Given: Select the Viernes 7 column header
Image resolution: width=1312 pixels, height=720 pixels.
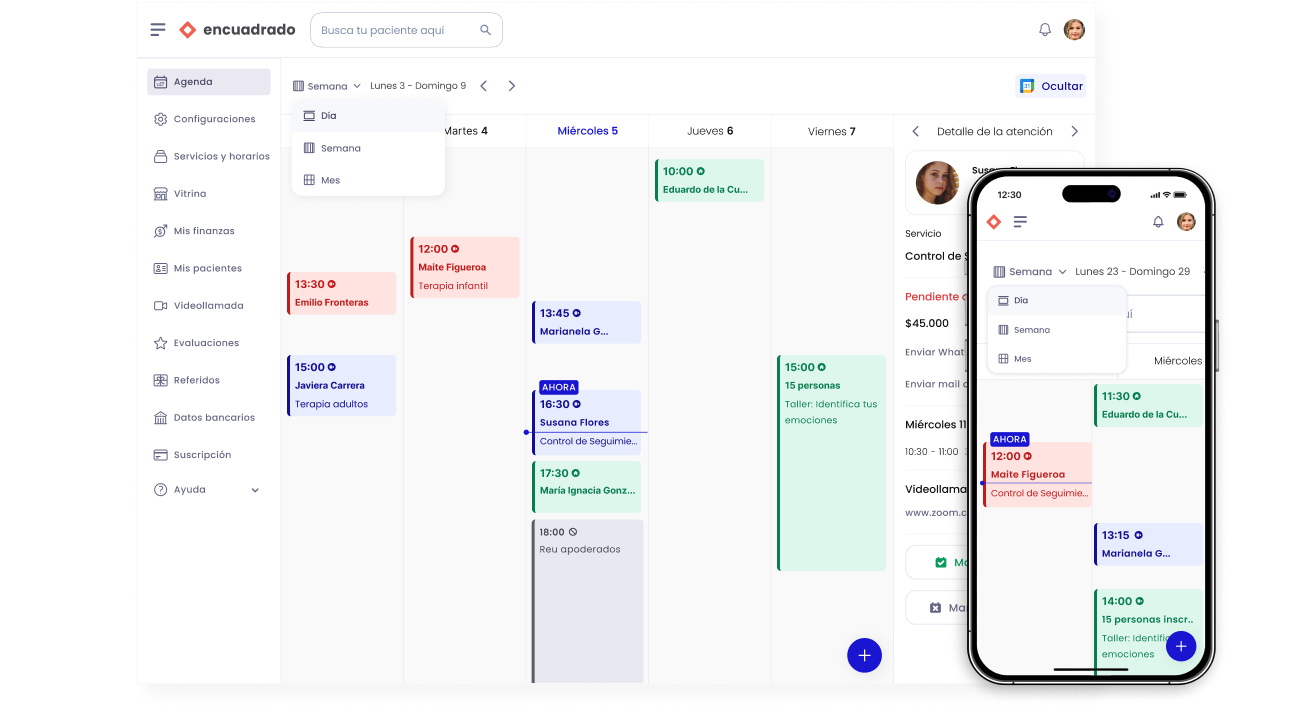Looking at the screenshot, I should pos(832,131).
